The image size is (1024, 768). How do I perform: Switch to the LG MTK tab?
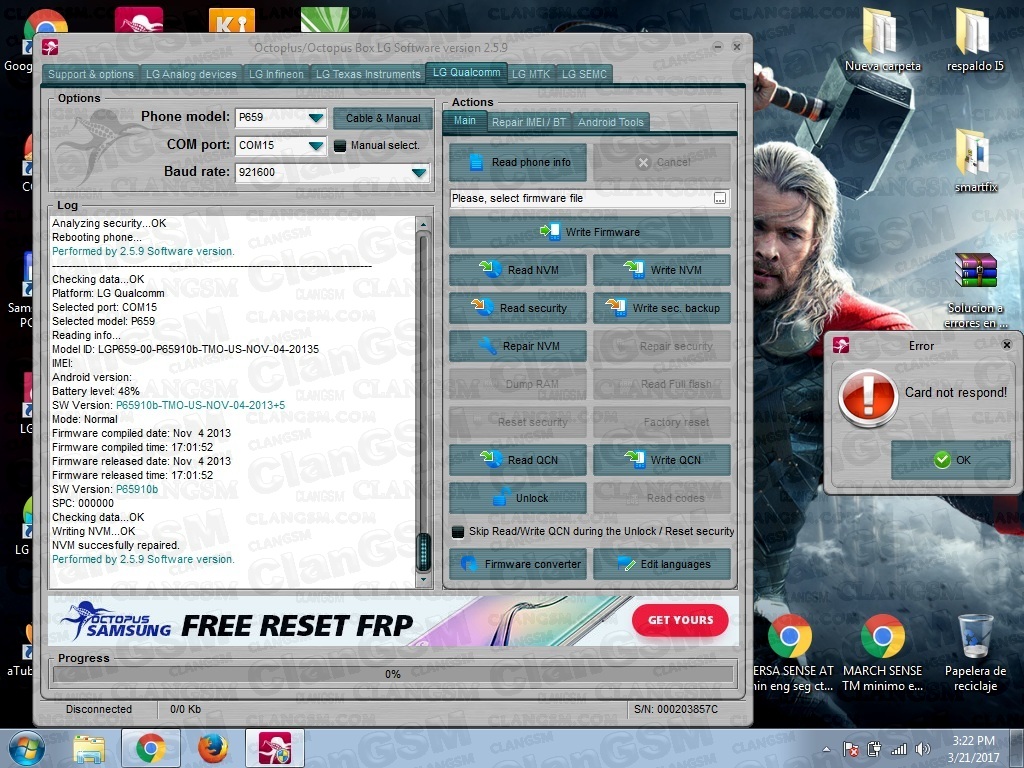pyautogui.click(x=531, y=74)
